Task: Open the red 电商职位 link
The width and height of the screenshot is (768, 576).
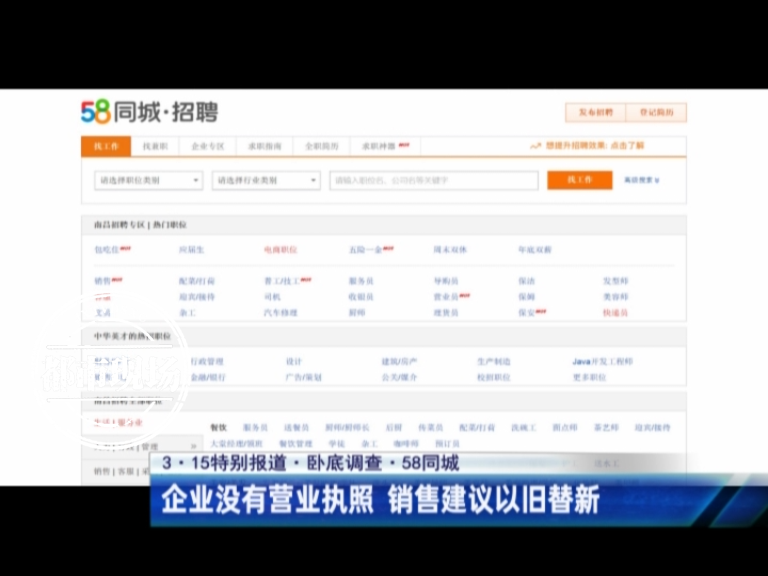Action: tap(281, 250)
